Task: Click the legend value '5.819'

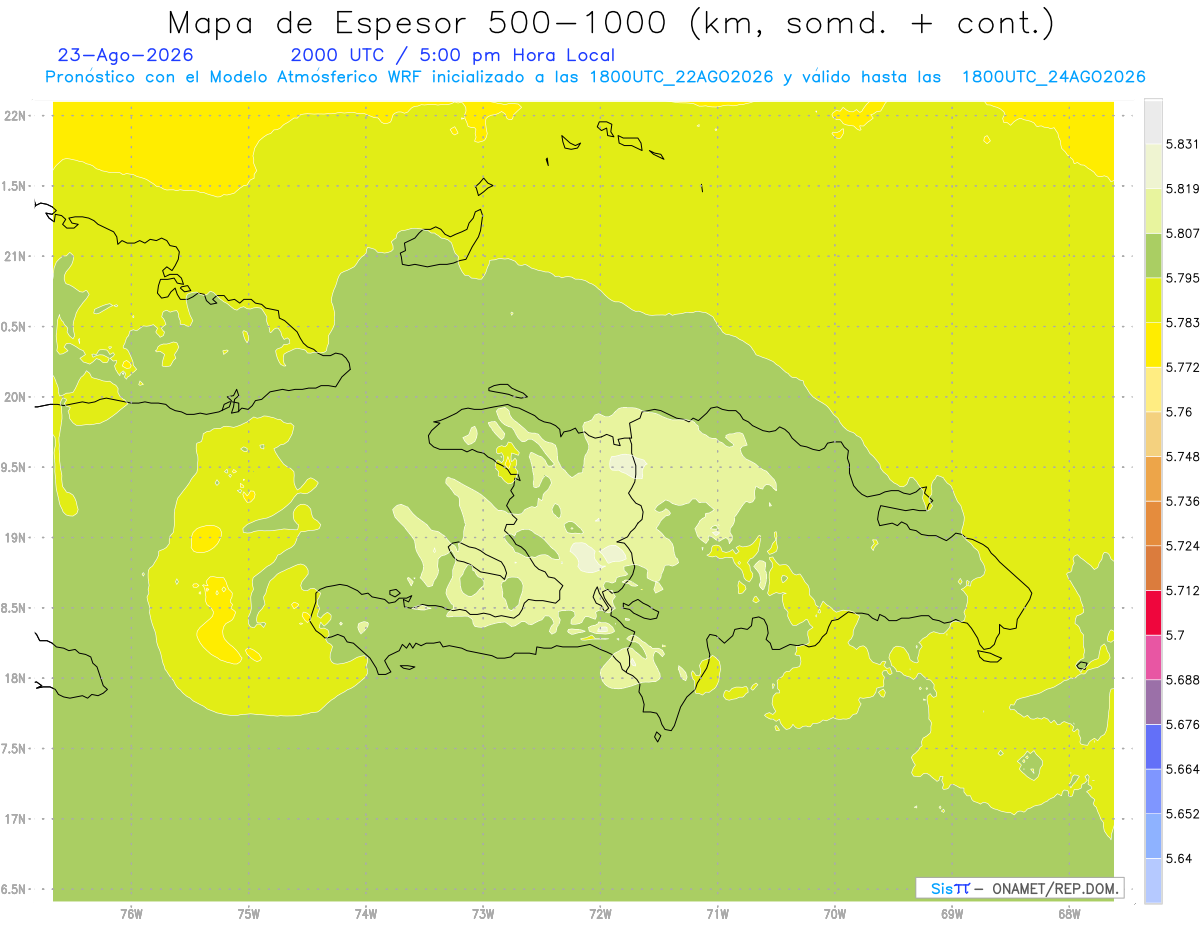Action: (x=1182, y=189)
